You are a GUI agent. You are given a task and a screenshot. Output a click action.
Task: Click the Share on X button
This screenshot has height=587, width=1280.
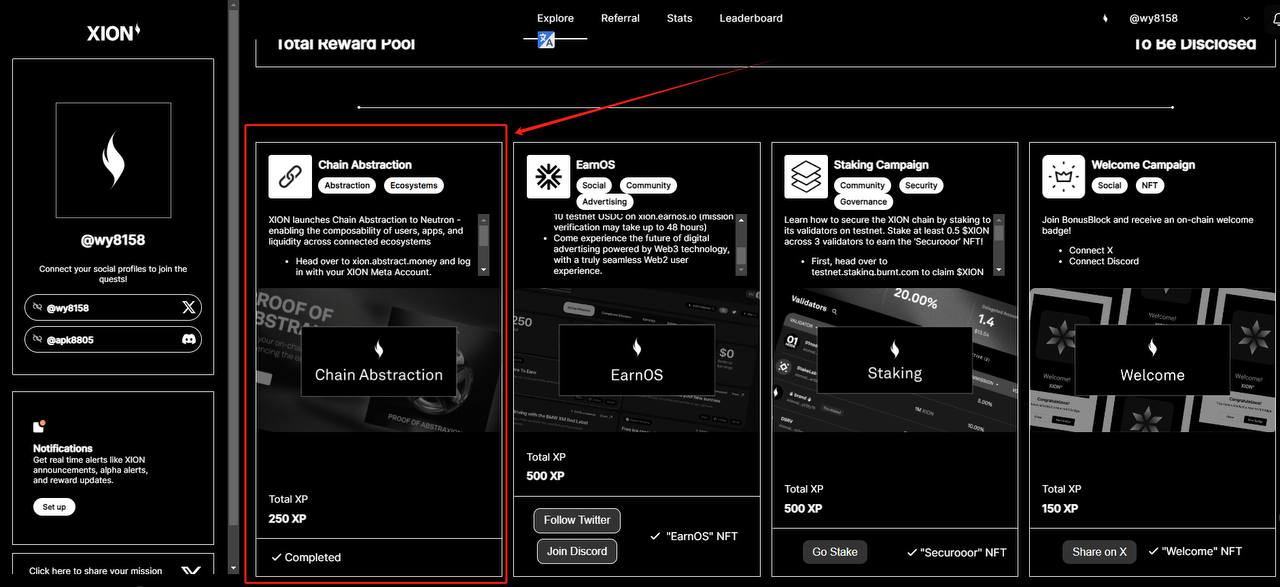click(1100, 551)
